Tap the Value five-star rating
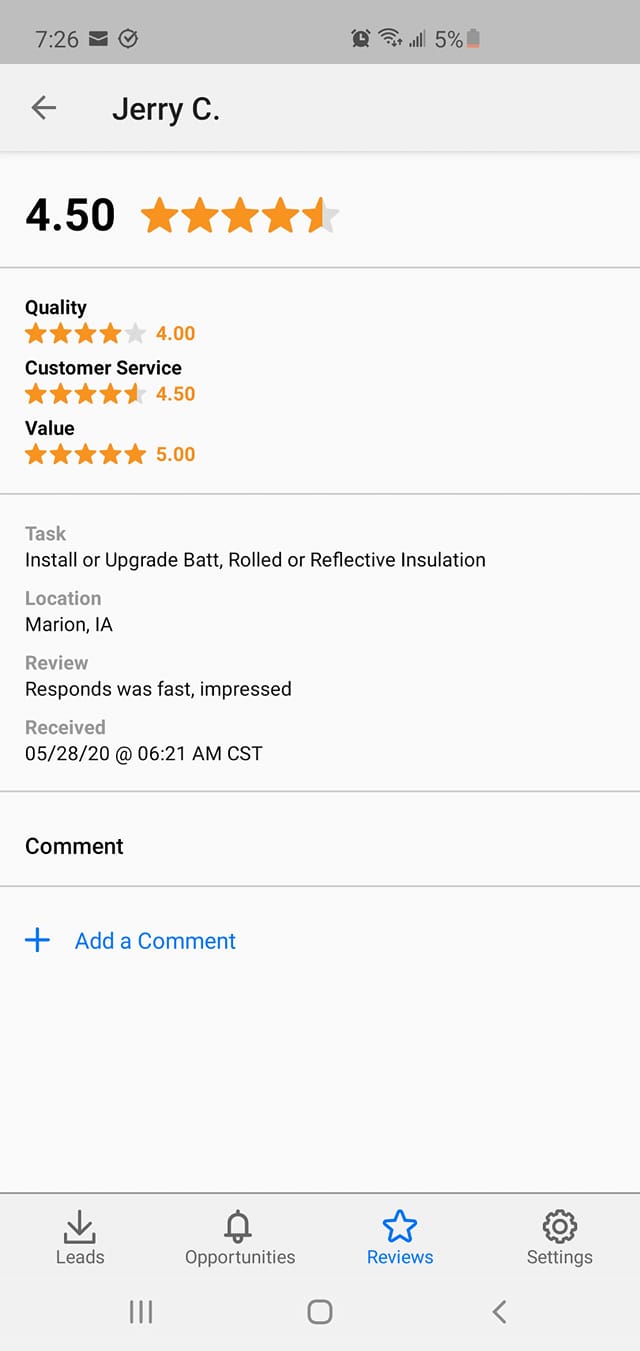640x1351 pixels. (x=86, y=454)
